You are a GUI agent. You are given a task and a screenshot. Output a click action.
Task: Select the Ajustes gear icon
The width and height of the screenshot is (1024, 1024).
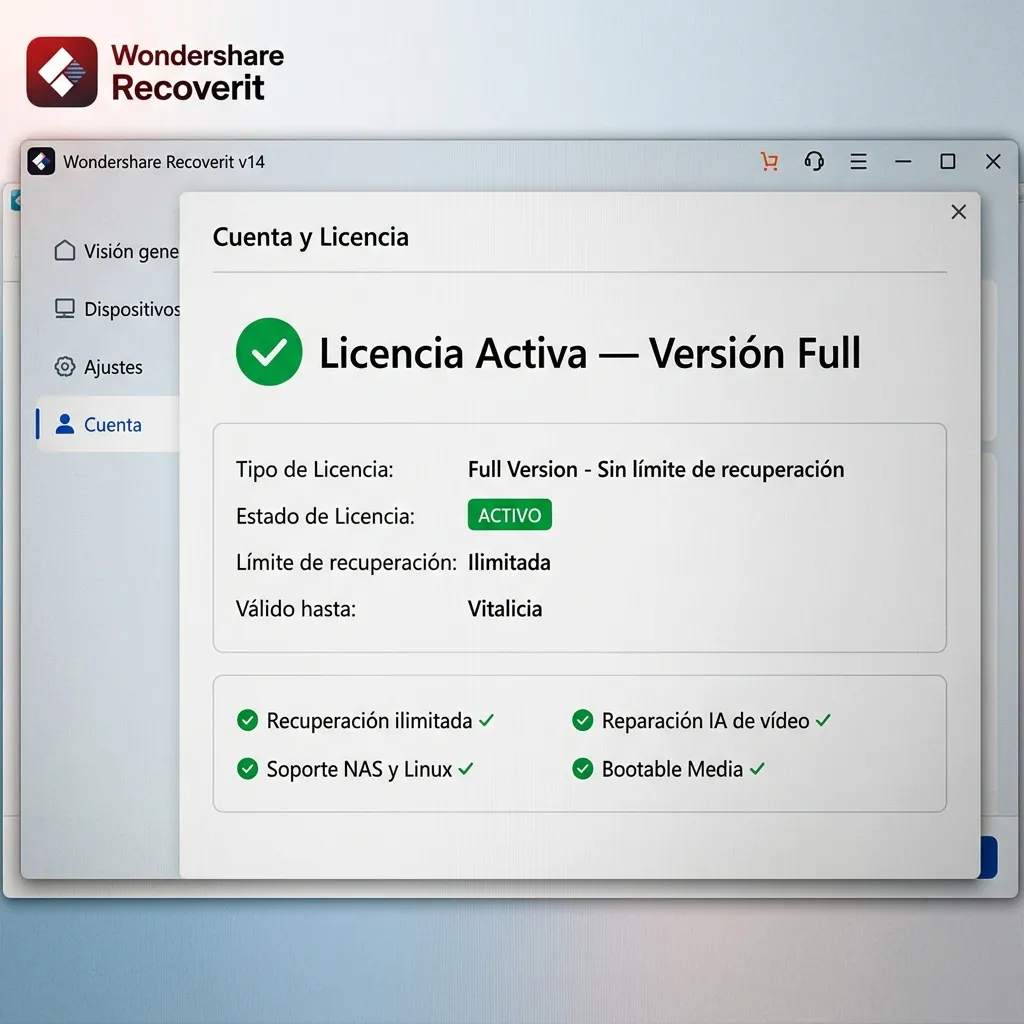[65, 366]
